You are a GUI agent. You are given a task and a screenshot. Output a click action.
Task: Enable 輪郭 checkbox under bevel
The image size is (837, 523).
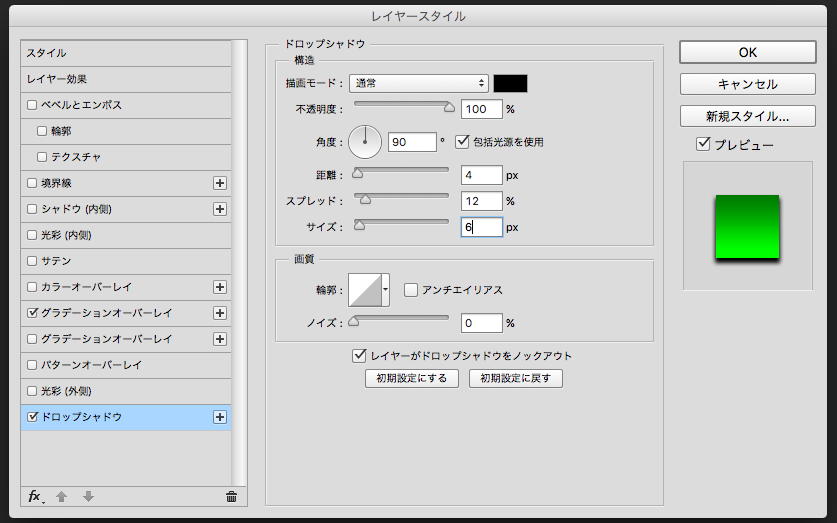click(x=42, y=131)
